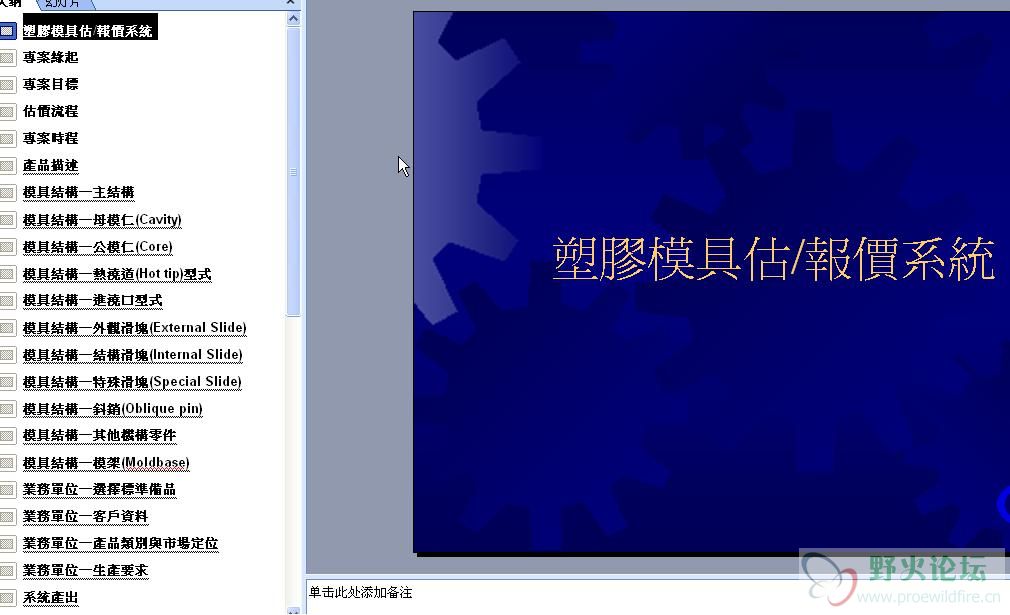Select slide icon beside 產品類別與市場定位 row

[x=7, y=544]
